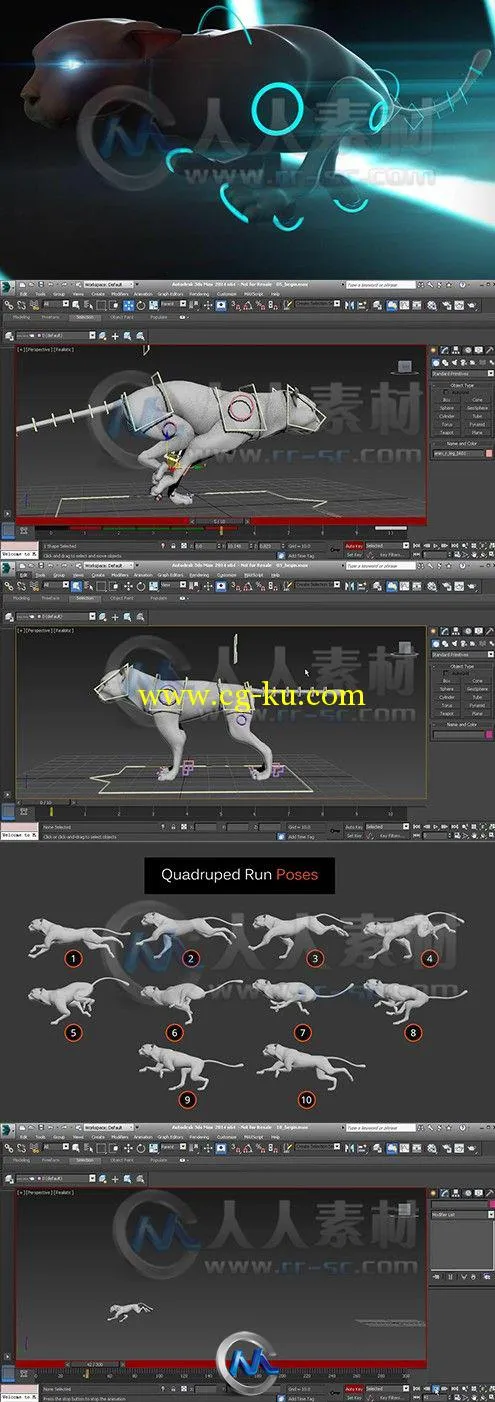The height and width of the screenshot is (1402, 495).
Task: Toggle AutoGrid checkbox in top window
Action: click(445, 392)
